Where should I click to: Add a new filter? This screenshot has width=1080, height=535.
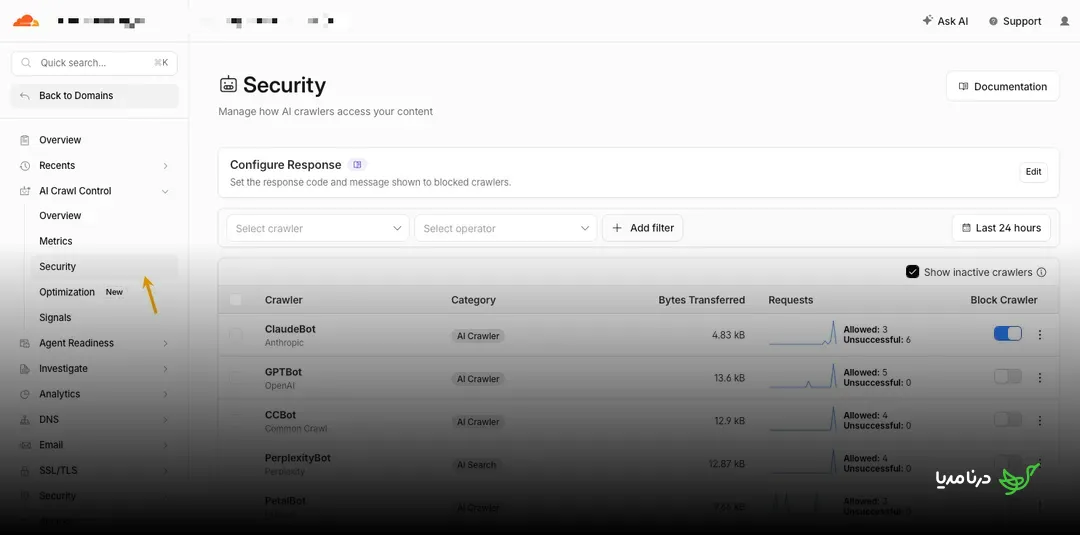(643, 228)
